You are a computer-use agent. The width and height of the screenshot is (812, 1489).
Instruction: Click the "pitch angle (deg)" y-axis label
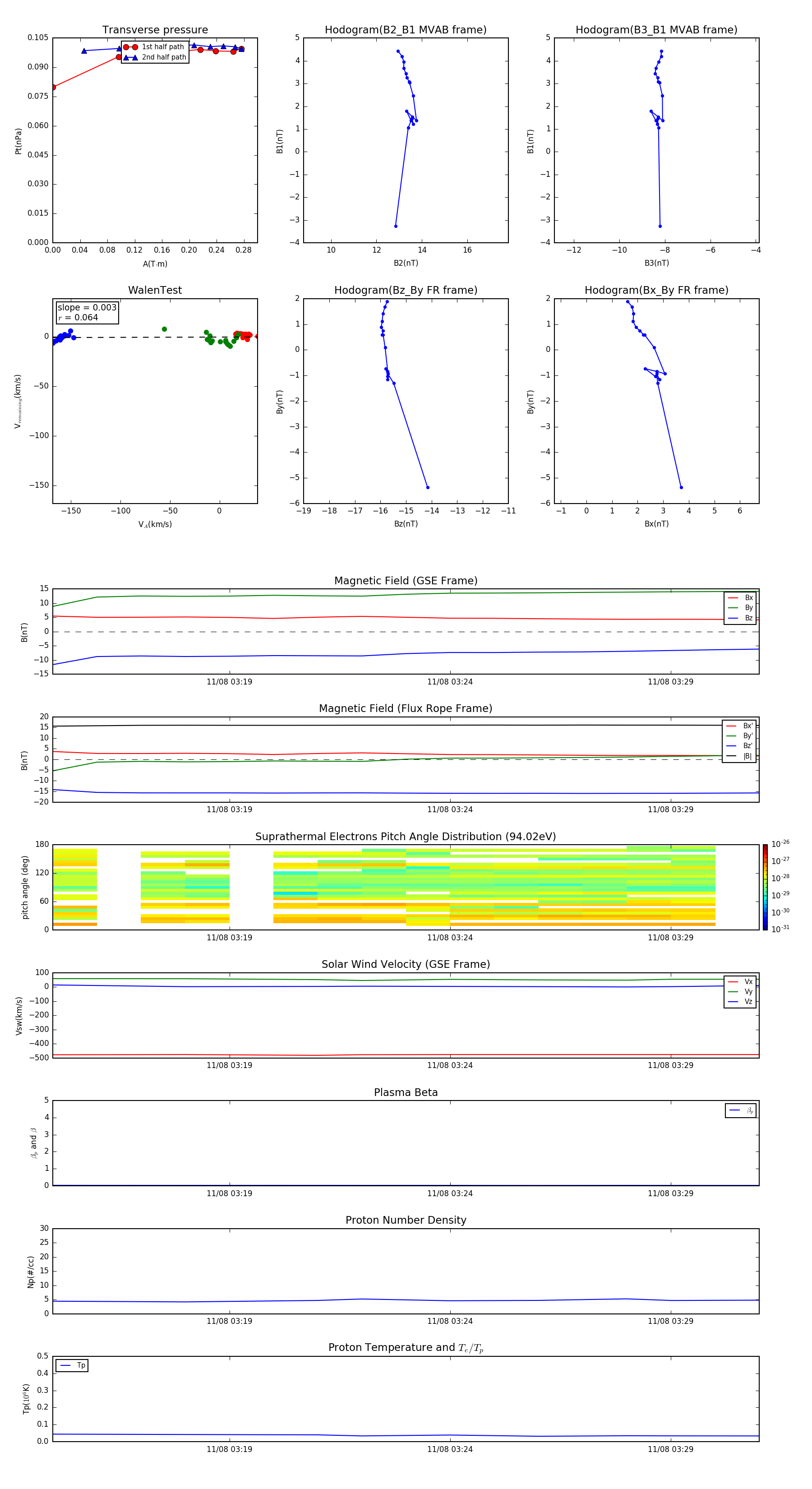pyautogui.click(x=25, y=887)
